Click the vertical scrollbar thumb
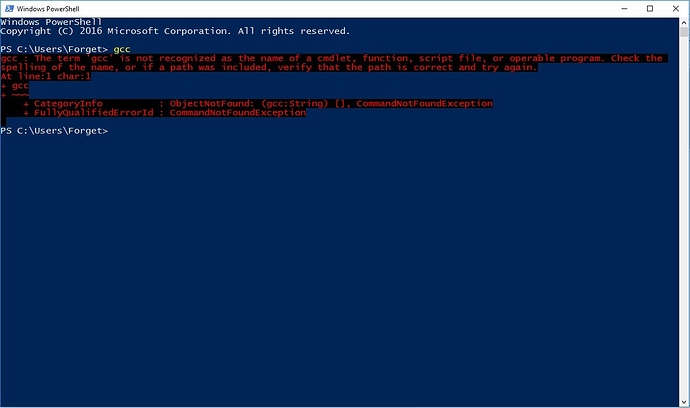 point(684,32)
